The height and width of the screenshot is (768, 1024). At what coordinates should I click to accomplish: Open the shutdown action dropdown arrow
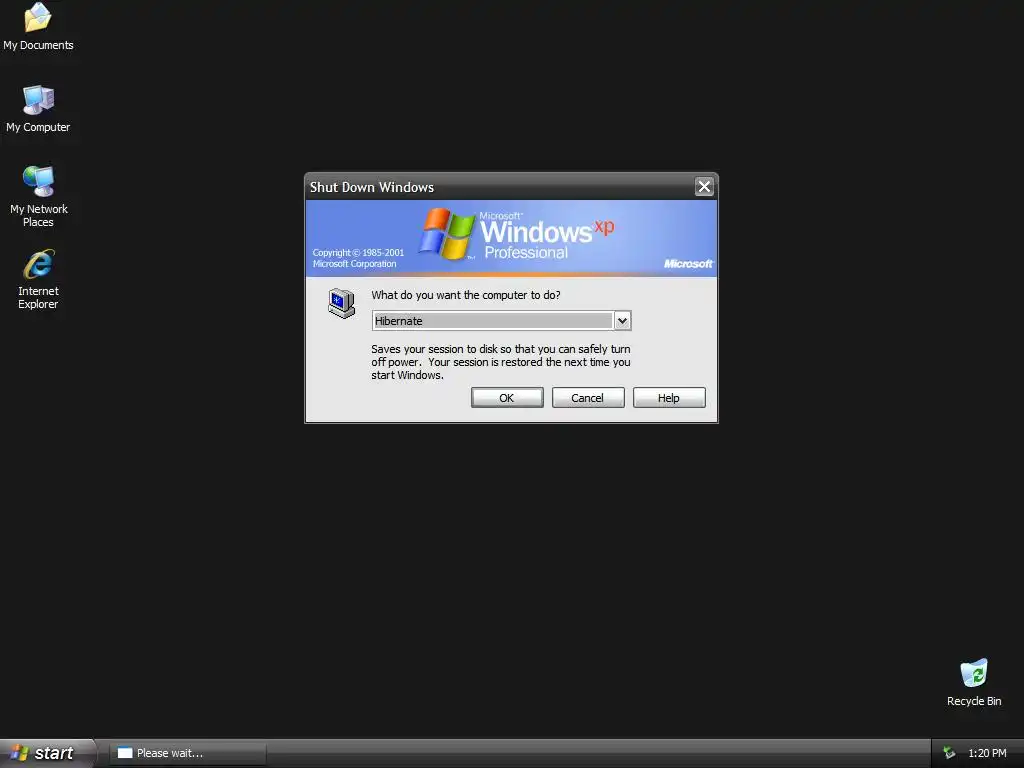[622, 321]
